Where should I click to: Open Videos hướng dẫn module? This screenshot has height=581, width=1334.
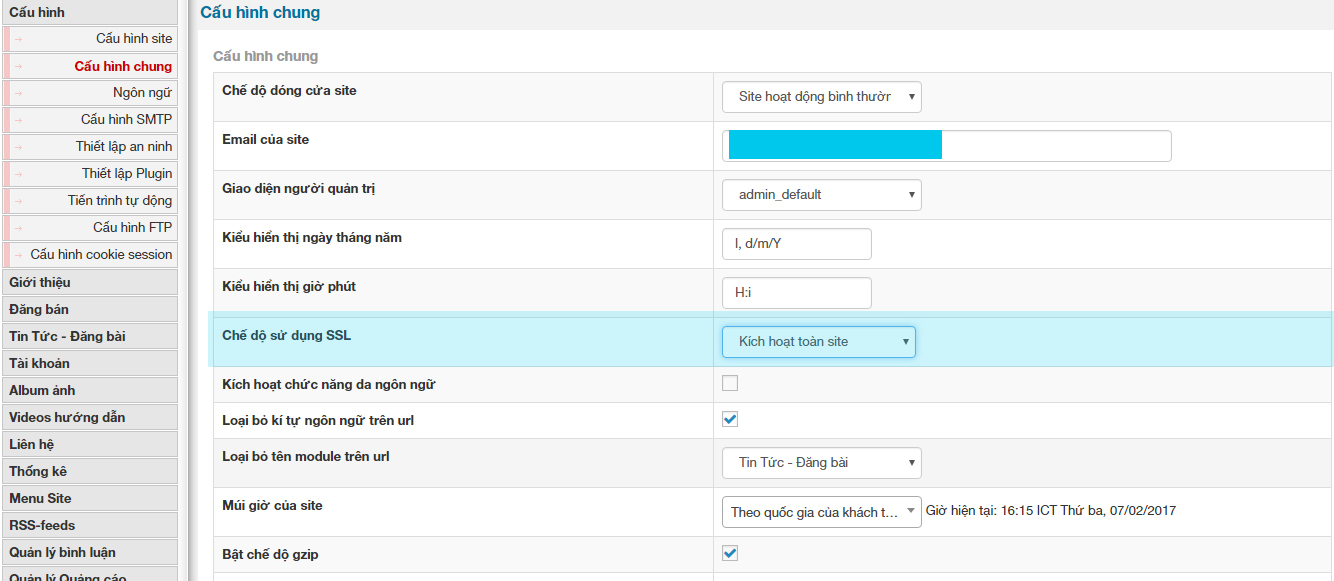pyautogui.click(x=89, y=417)
